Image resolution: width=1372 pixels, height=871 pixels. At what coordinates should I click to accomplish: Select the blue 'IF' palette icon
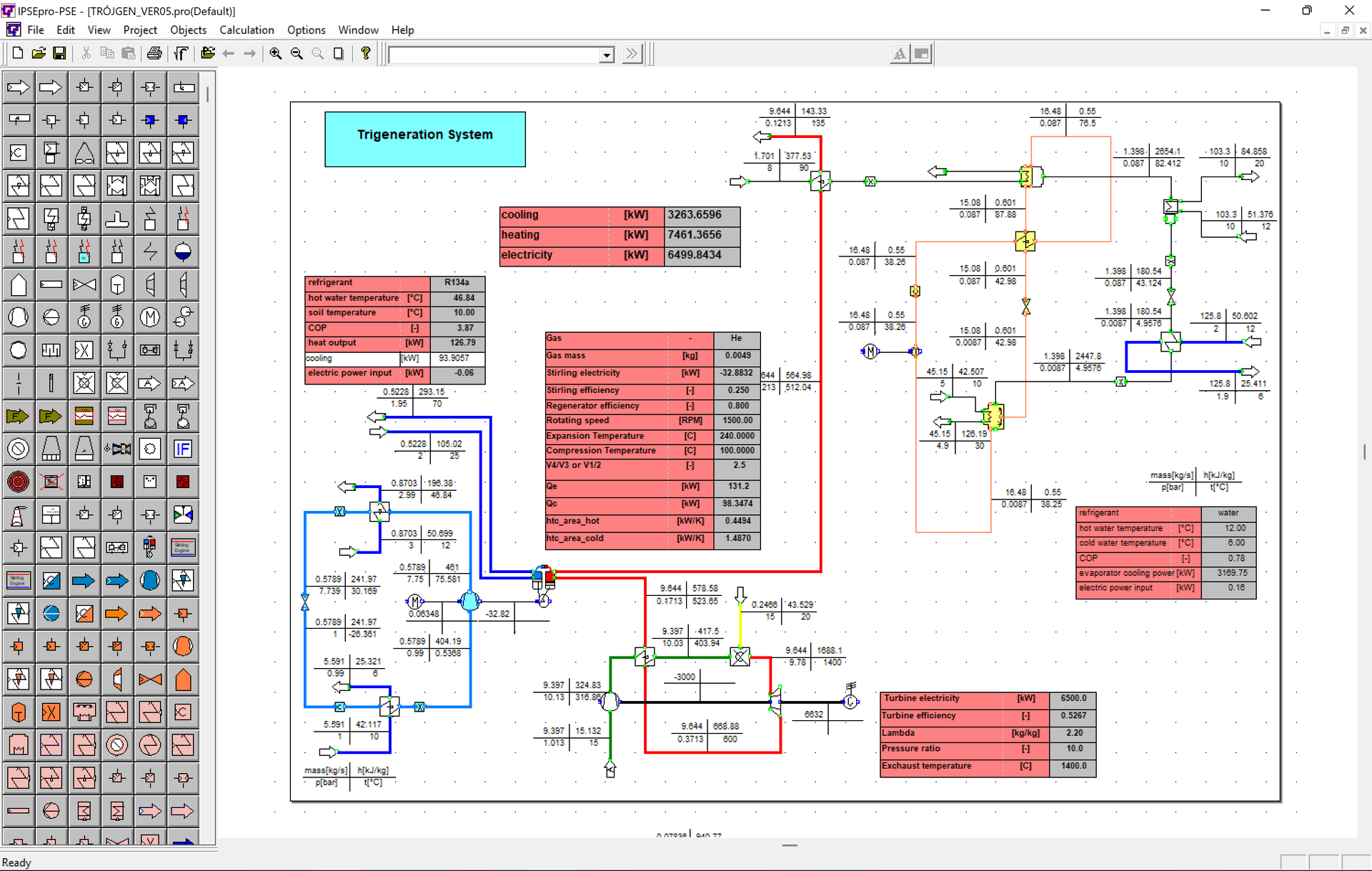tap(183, 449)
